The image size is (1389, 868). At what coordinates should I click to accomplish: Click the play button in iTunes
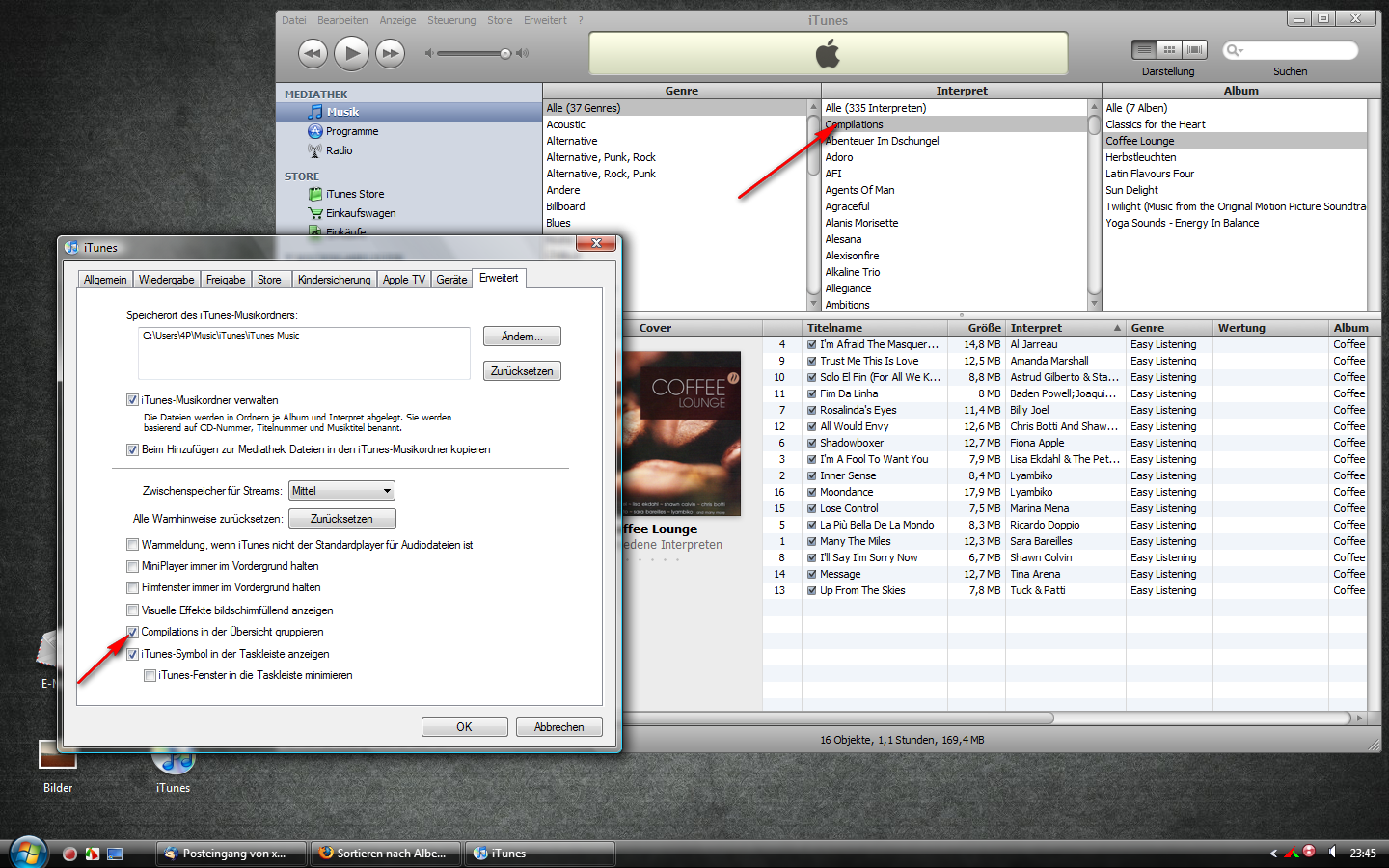(x=351, y=53)
